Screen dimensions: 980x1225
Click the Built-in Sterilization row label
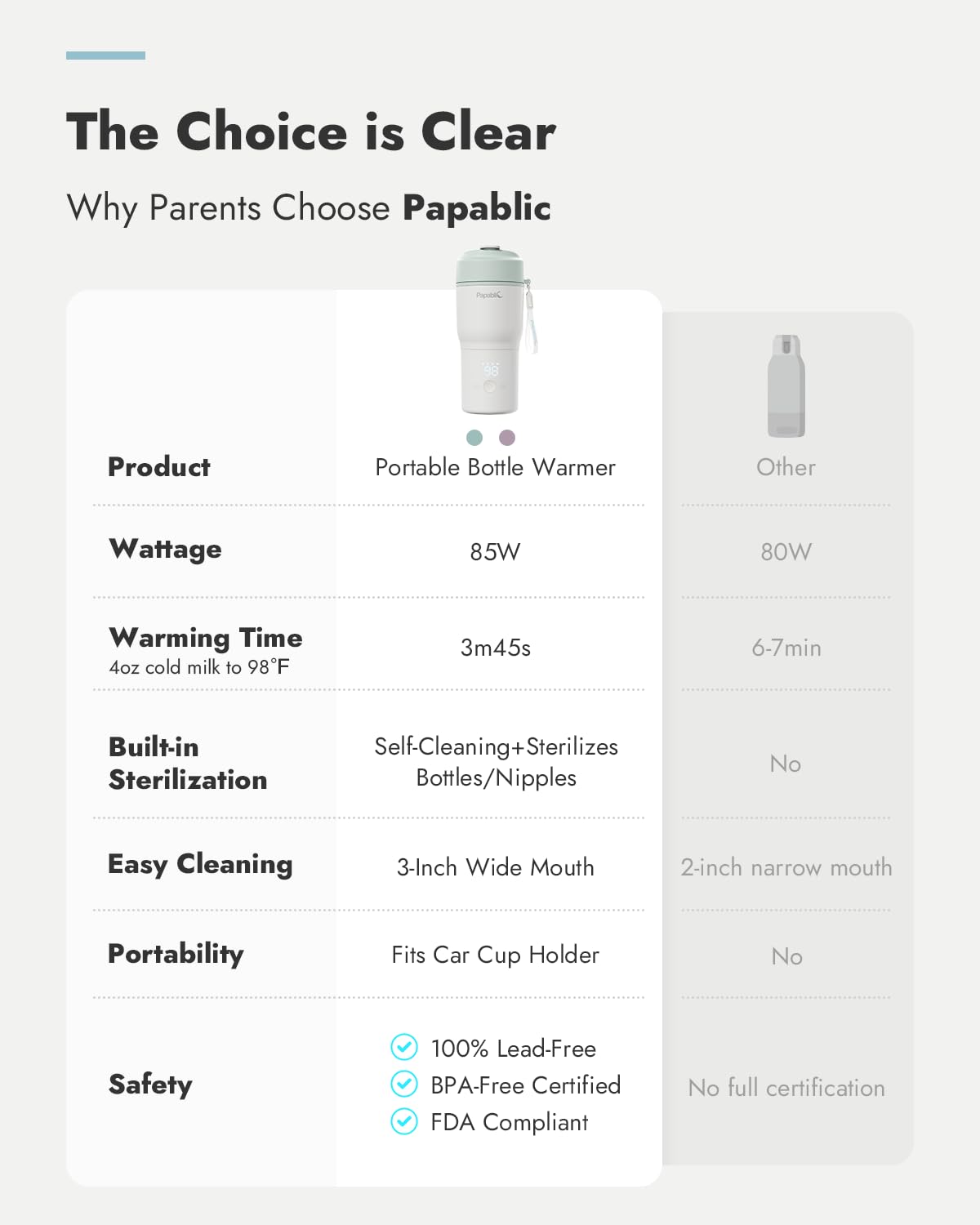point(188,763)
